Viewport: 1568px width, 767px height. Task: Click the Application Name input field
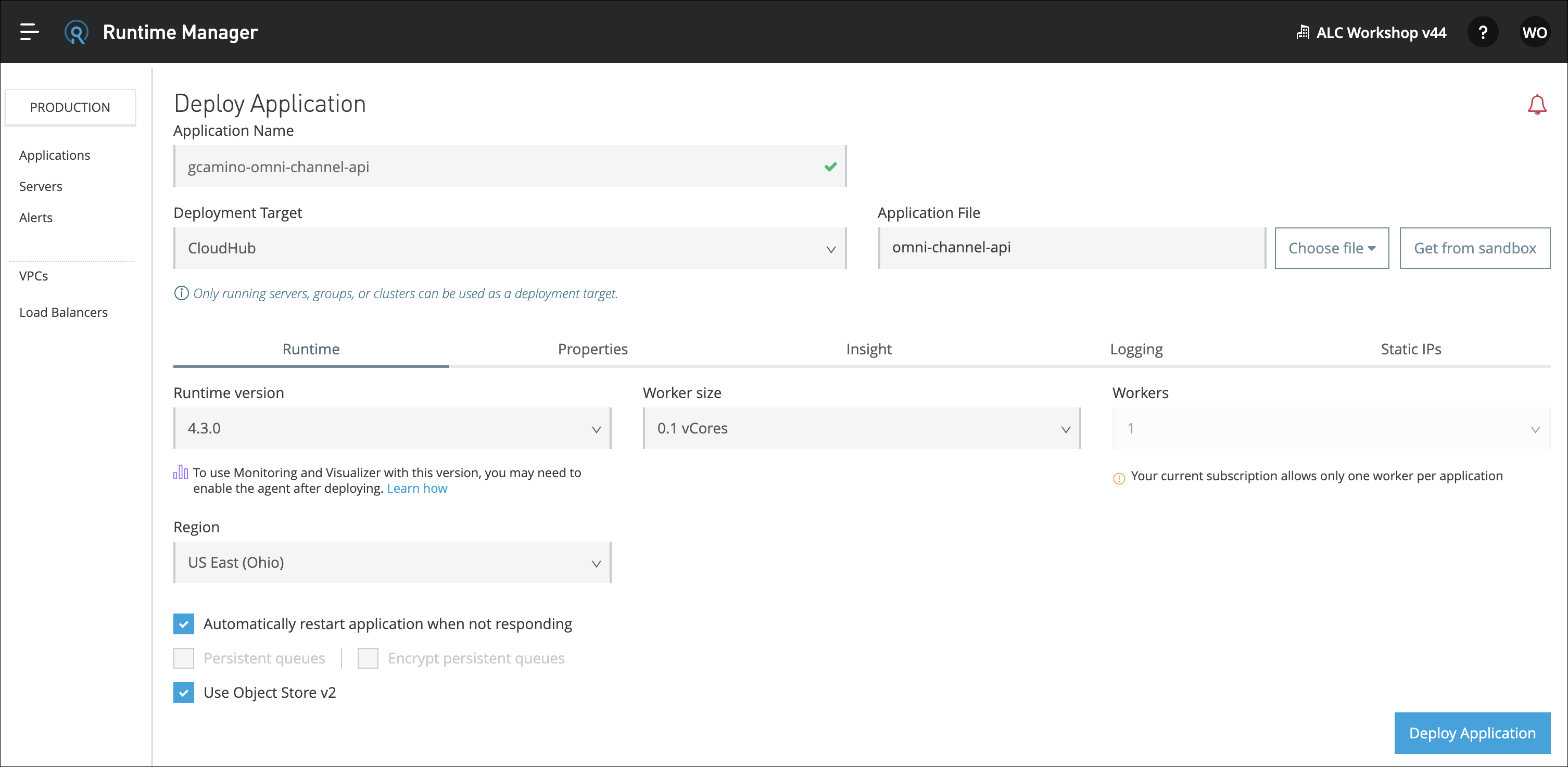[510, 166]
